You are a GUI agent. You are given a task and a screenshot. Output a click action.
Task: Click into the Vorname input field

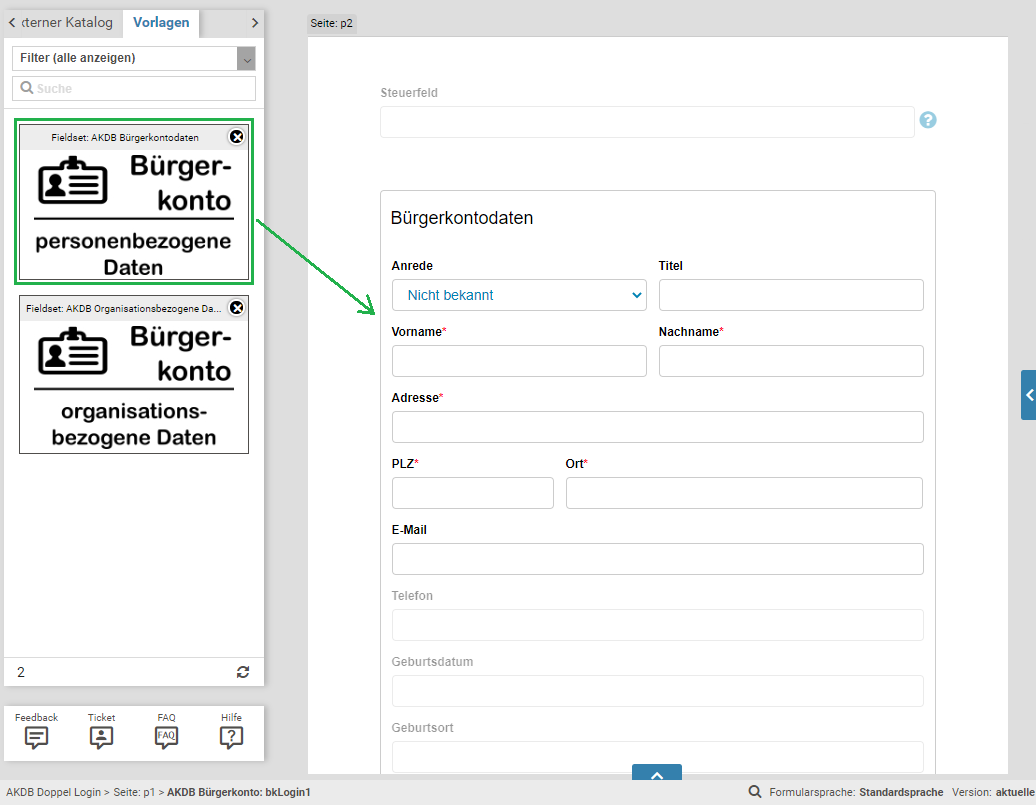point(519,361)
